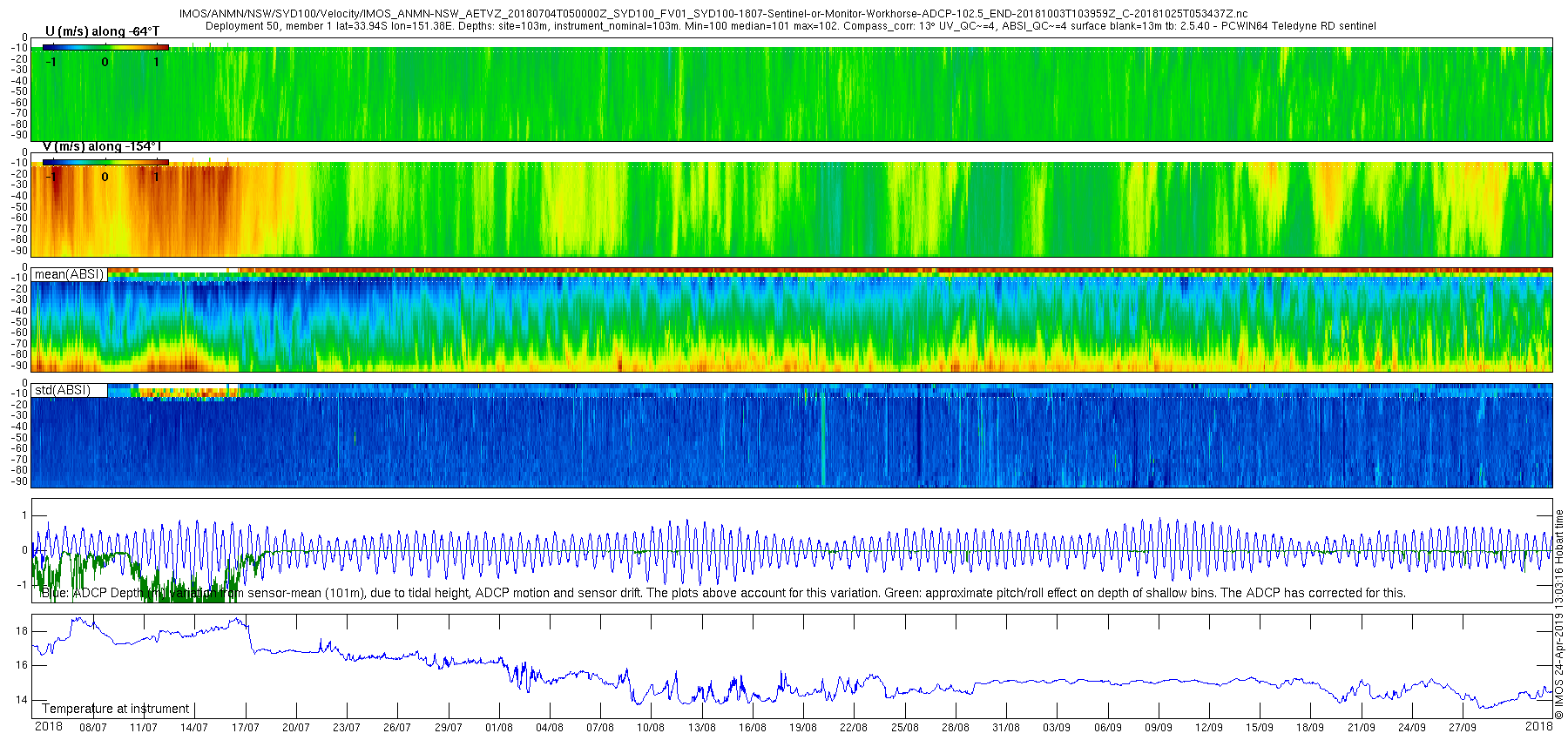Image resolution: width=1568 pixels, height=740 pixels.
Task: Select the 'Deployment 50, member 1' metadata line
Action: click(x=791, y=26)
